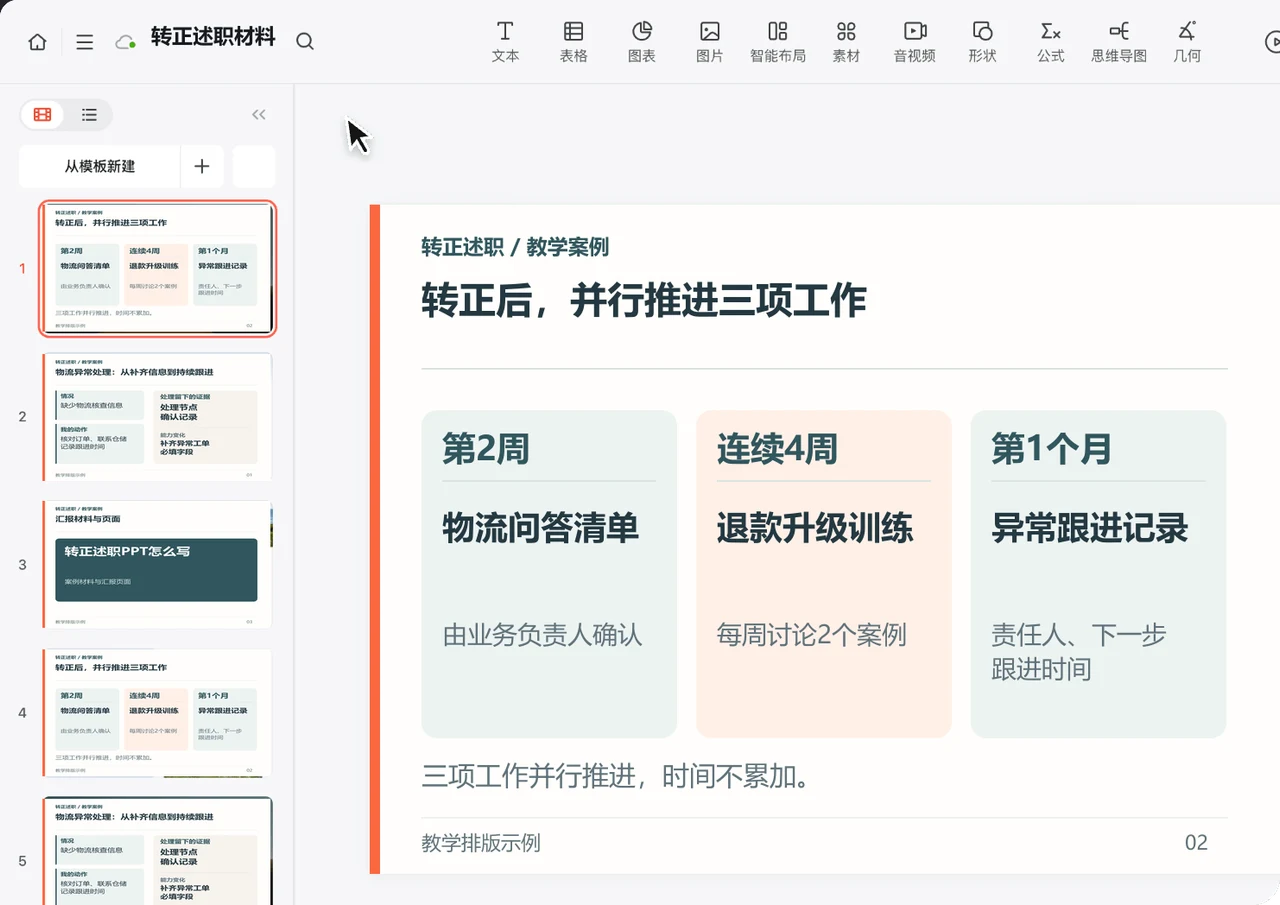Open the 素材 materials library
The width and height of the screenshot is (1280, 905).
846,42
